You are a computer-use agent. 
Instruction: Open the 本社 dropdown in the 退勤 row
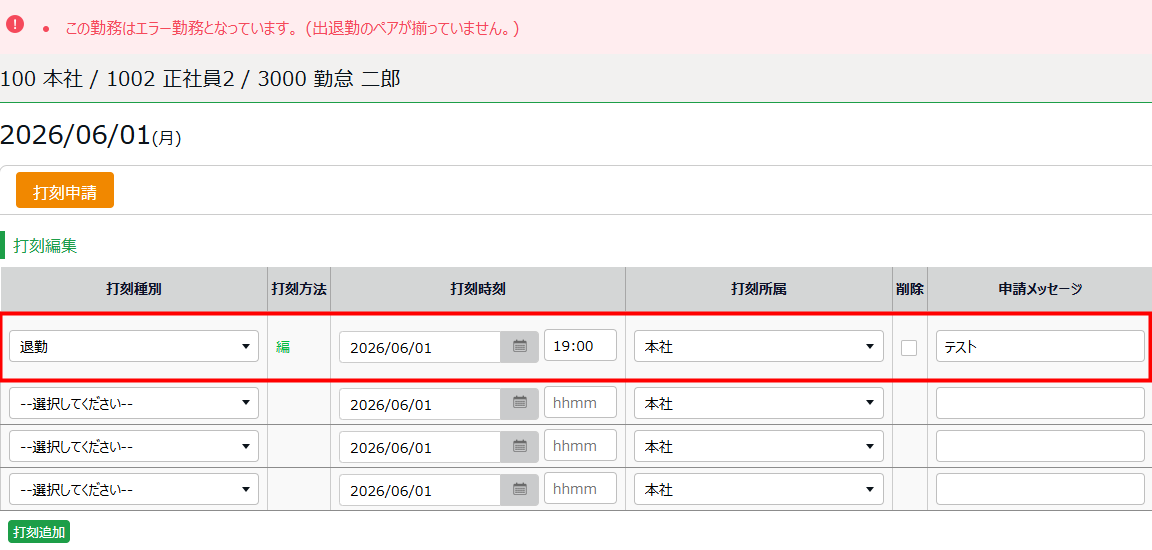[758, 347]
